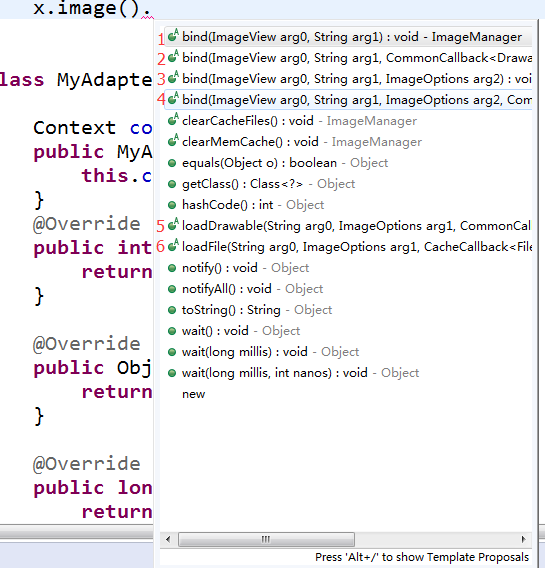The width and height of the screenshot is (545, 568).
Task: Select wait(long millis) : void proposal
Action: click(349, 352)
